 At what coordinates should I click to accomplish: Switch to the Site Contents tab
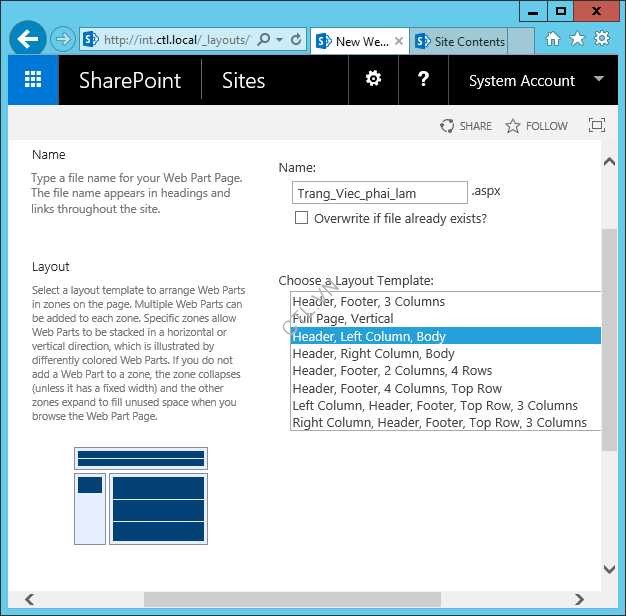(460, 41)
